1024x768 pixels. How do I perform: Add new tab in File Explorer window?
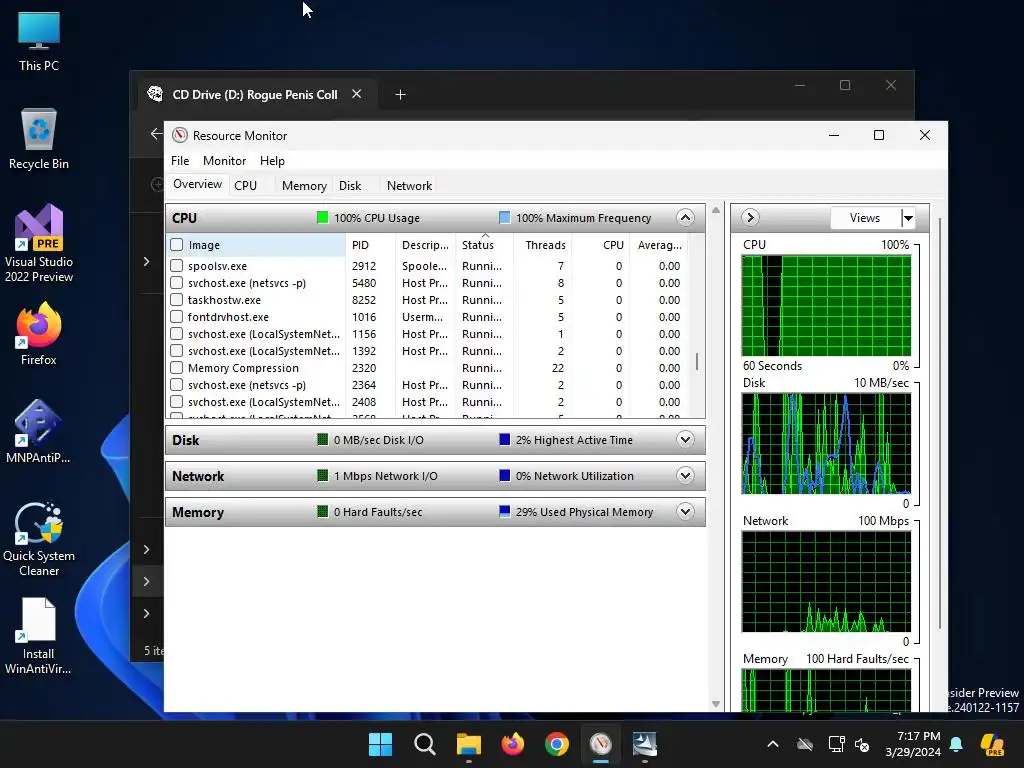(x=400, y=95)
